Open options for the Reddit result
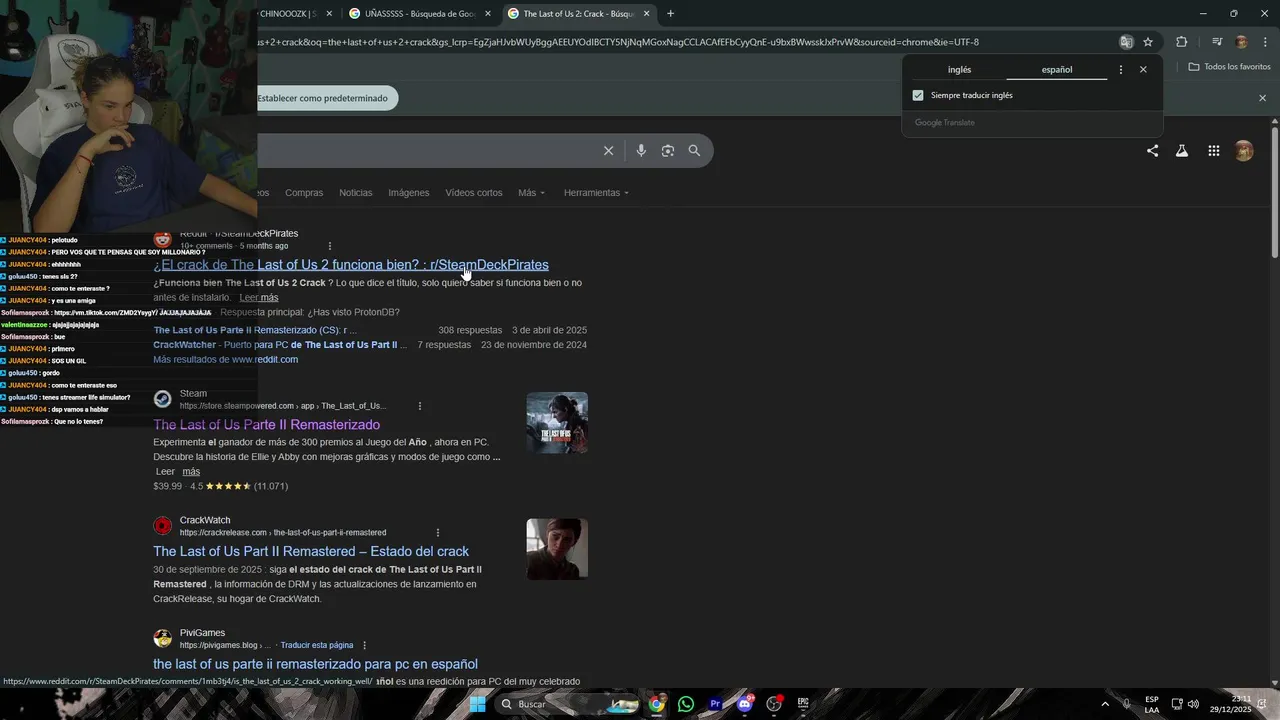Screen dimensions: 1280x720 [330, 246]
